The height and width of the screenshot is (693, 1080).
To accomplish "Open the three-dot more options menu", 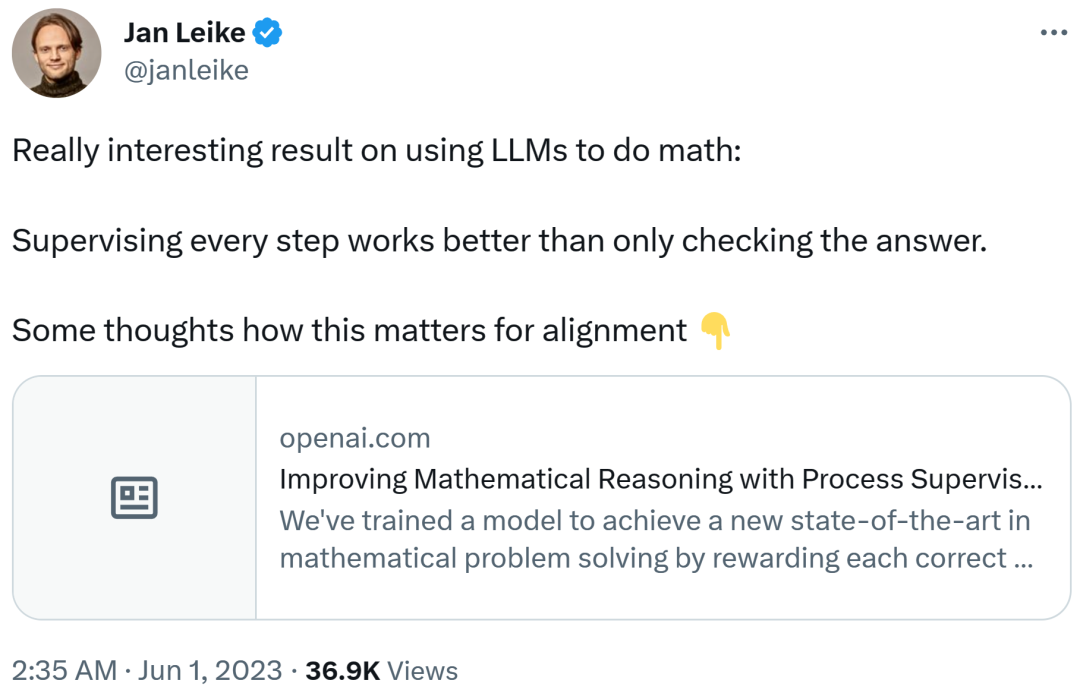I will pyautogui.click(x=1054, y=33).
